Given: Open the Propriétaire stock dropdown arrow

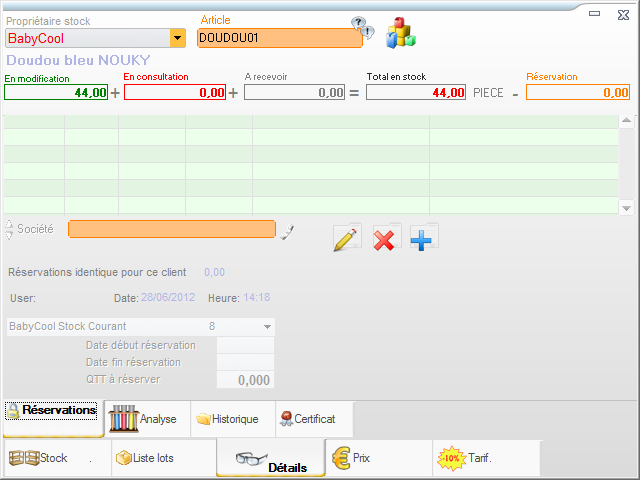Looking at the screenshot, I should (178, 38).
